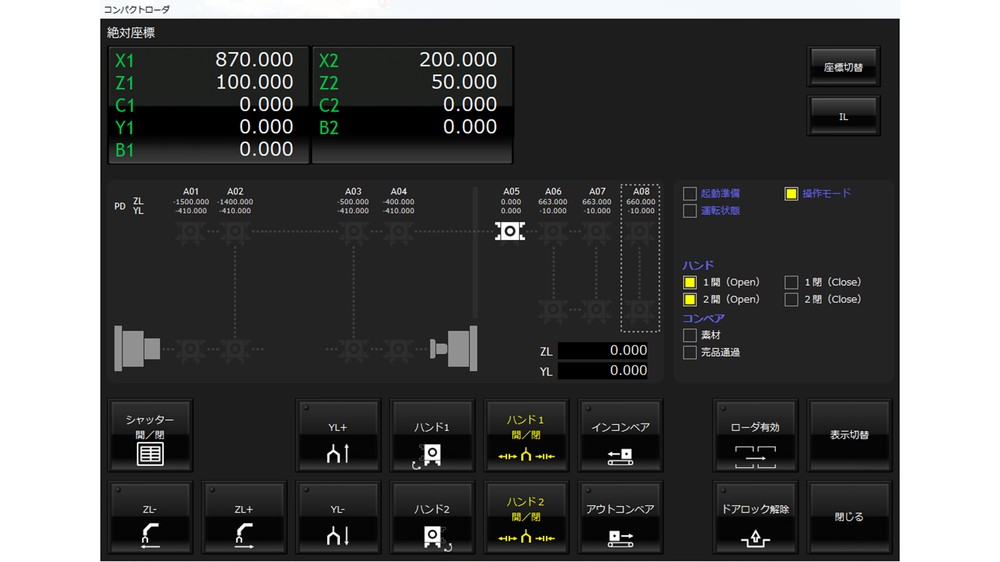
Task: Enable loader with ローダ有効 button
Action: click(755, 436)
